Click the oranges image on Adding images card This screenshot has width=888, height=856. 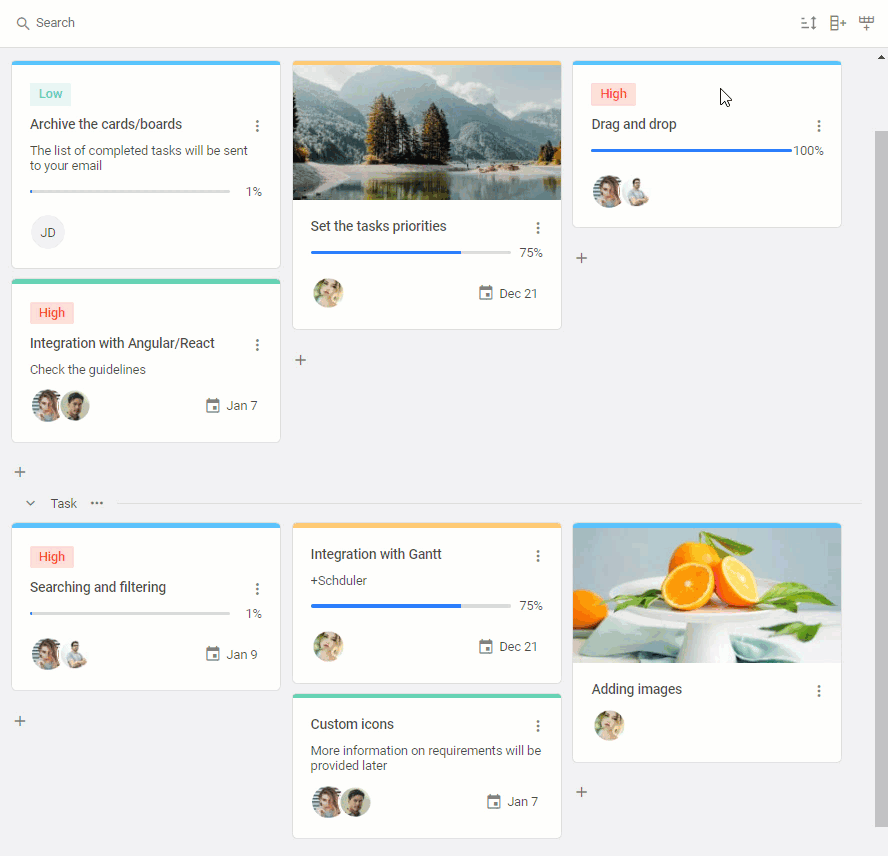[x=707, y=595]
